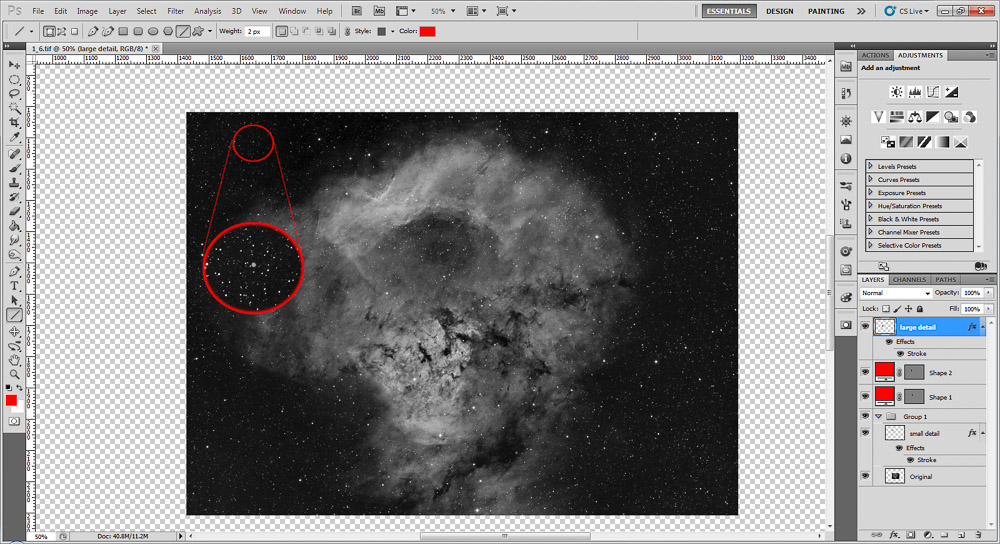This screenshot has width=1000, height=544.
Task: Hide the small detail layer
Action: click(865, 432)
